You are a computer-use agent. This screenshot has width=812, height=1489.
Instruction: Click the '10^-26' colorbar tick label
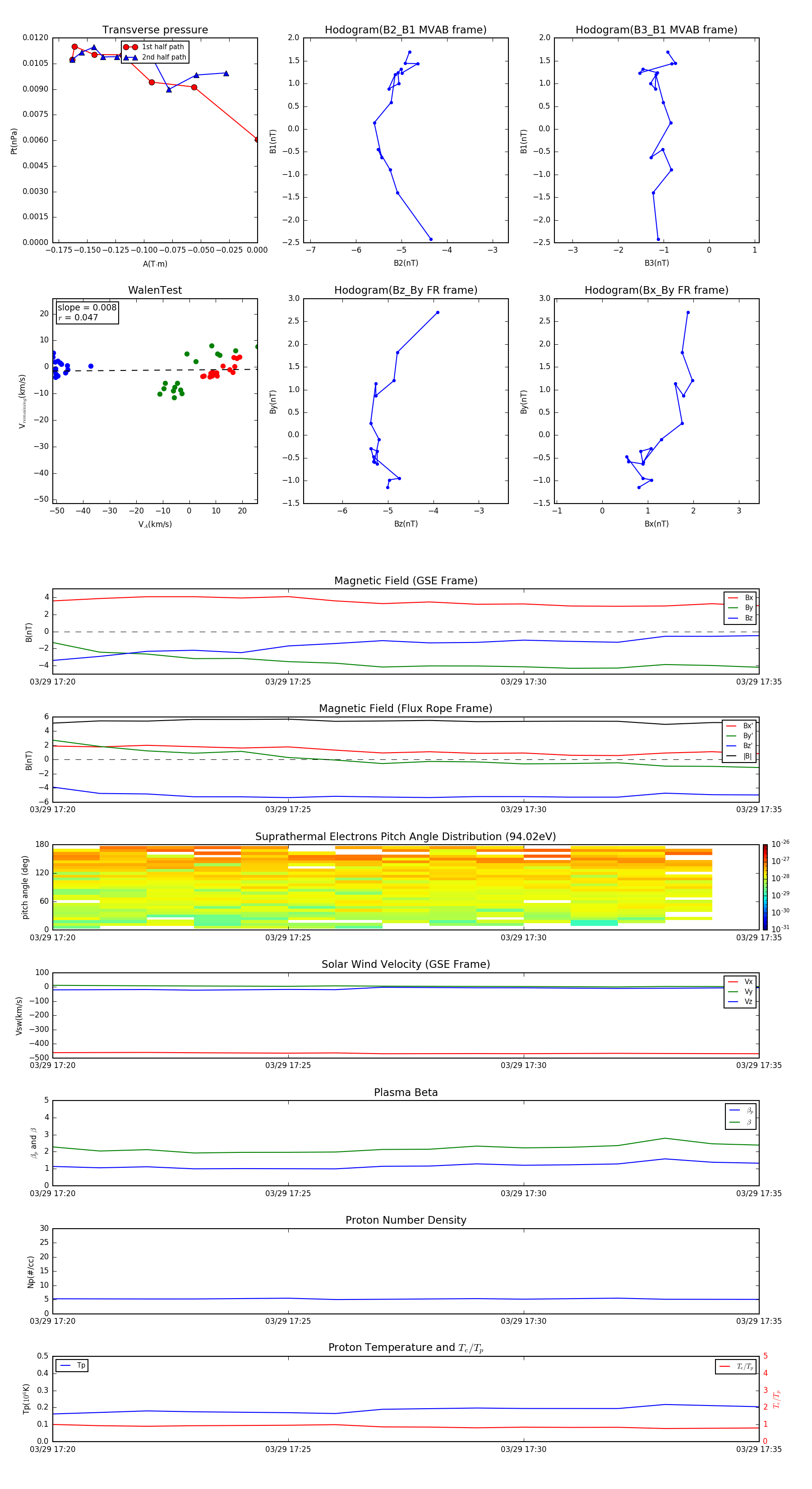pyautogui.click(x=780, y=844)
